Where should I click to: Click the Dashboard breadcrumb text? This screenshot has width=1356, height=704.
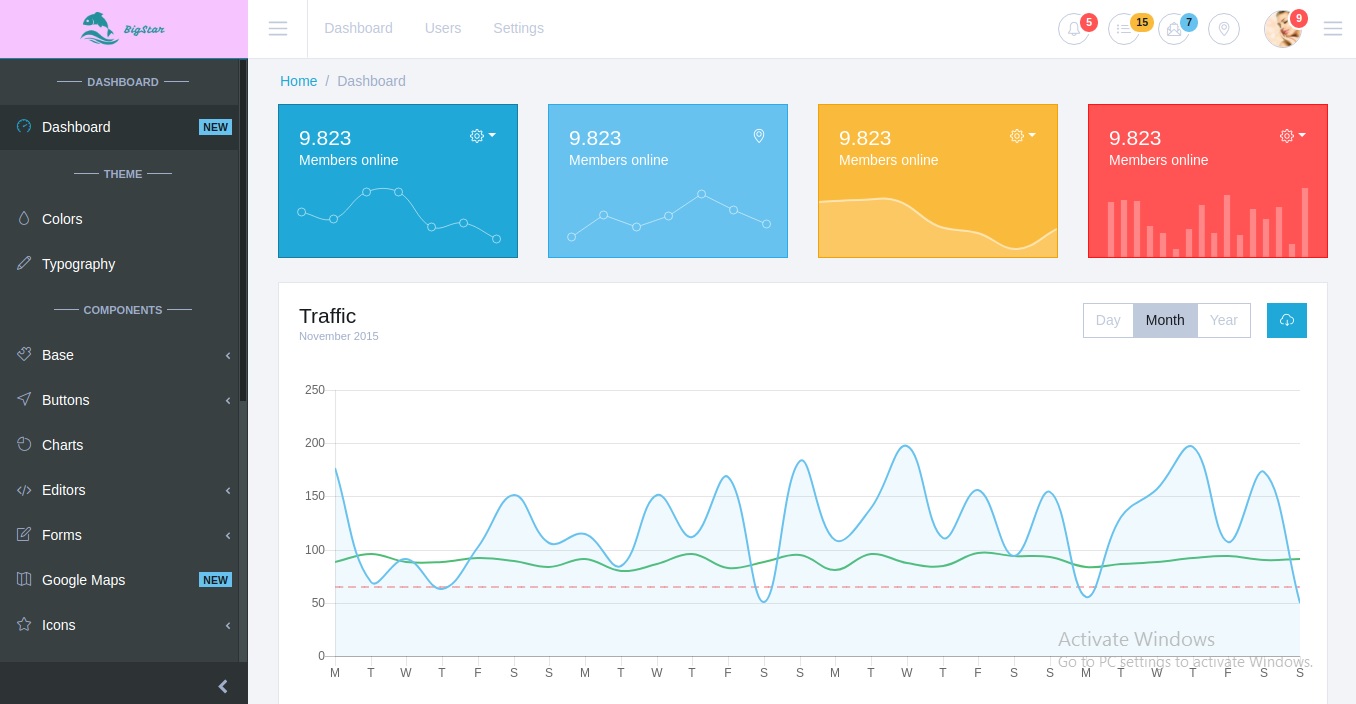click(371, 81)
